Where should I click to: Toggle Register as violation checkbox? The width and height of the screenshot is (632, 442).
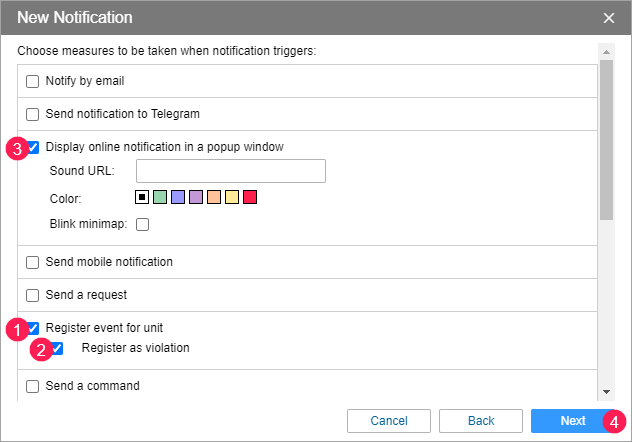57,349
